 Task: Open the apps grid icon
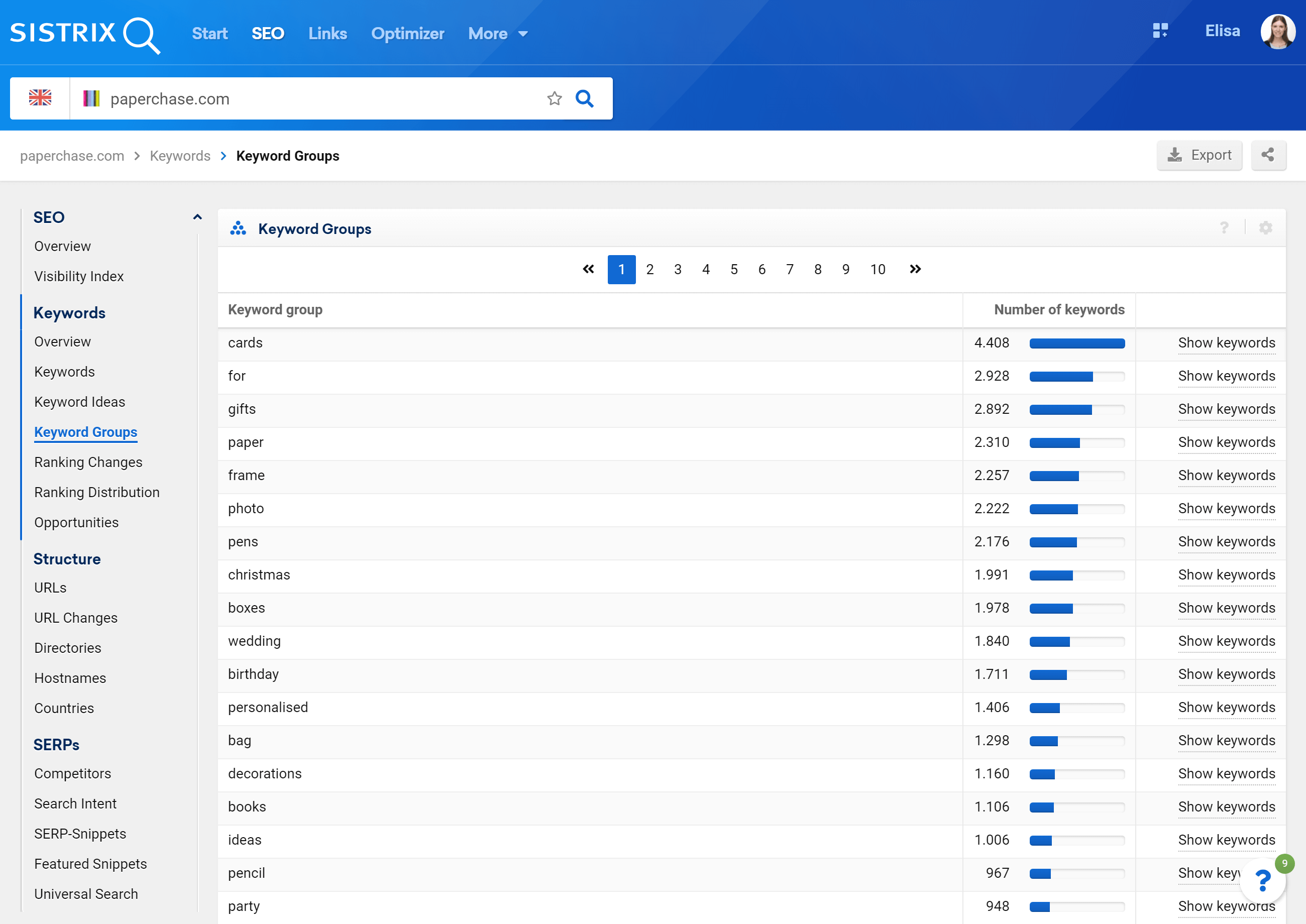[x=1160, y=31]
